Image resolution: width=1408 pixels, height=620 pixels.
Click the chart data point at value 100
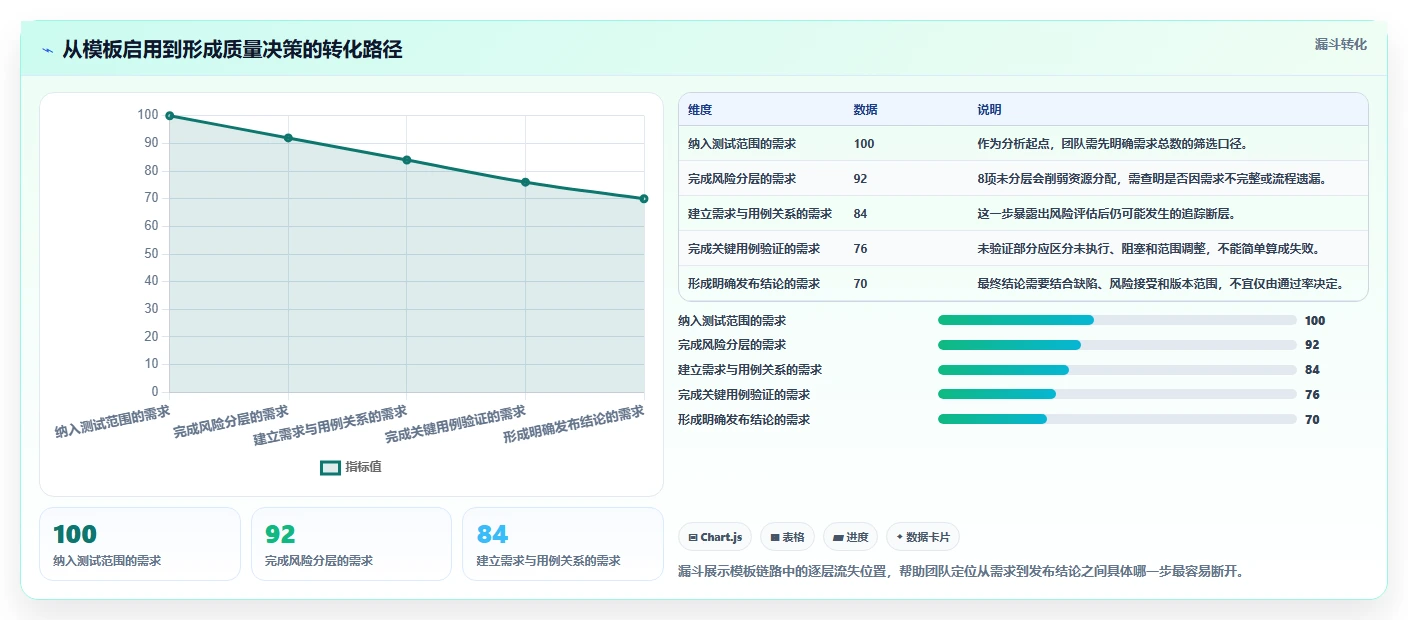point(170,116)
